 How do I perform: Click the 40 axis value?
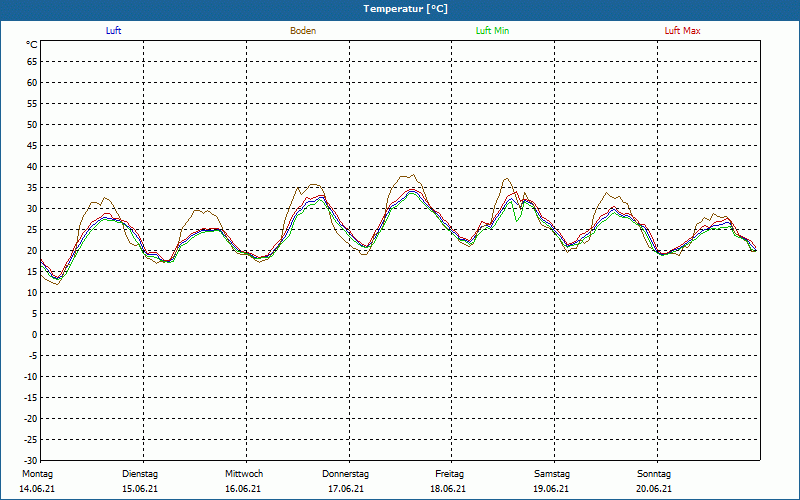[x=32, y=167]
